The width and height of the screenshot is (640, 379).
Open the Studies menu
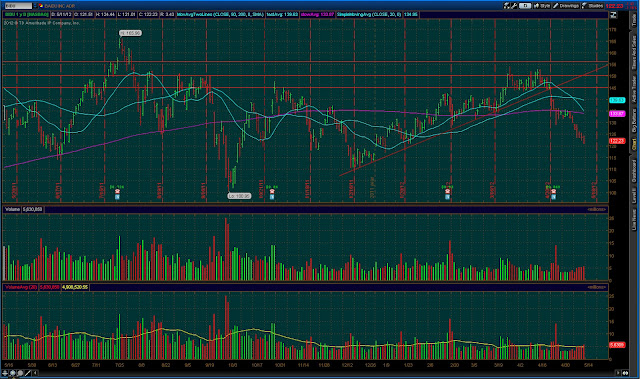pos(593,6)
